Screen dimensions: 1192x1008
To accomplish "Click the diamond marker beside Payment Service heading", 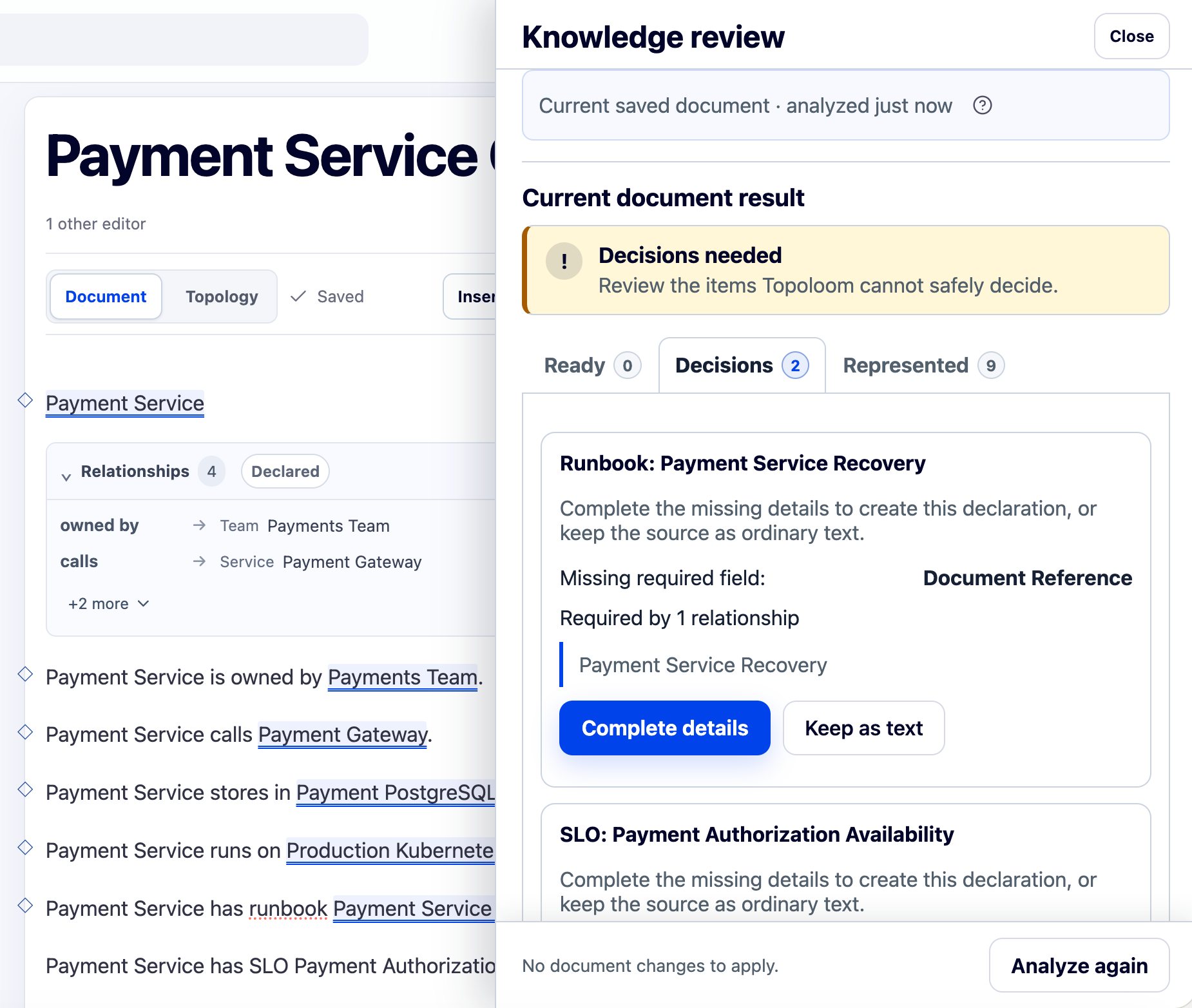I will 25,400.
